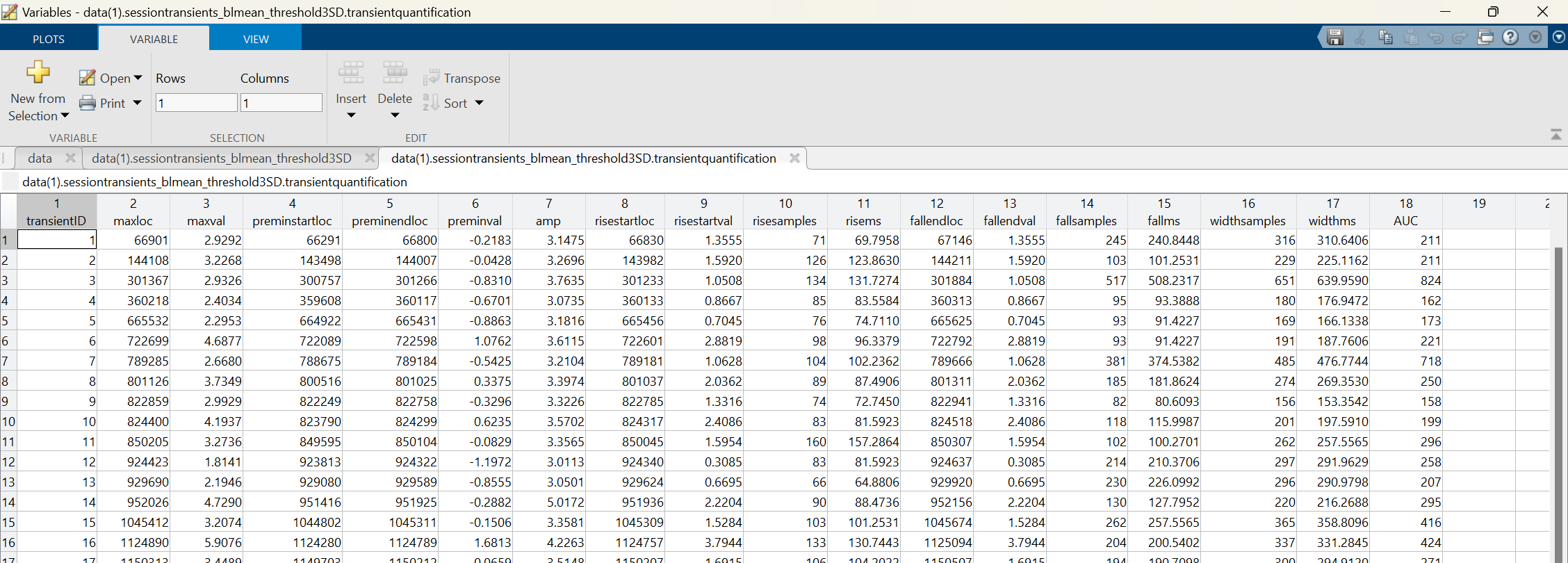
Task: Expand the Sort dropdown arrow
Action: (x=479, y=103)
